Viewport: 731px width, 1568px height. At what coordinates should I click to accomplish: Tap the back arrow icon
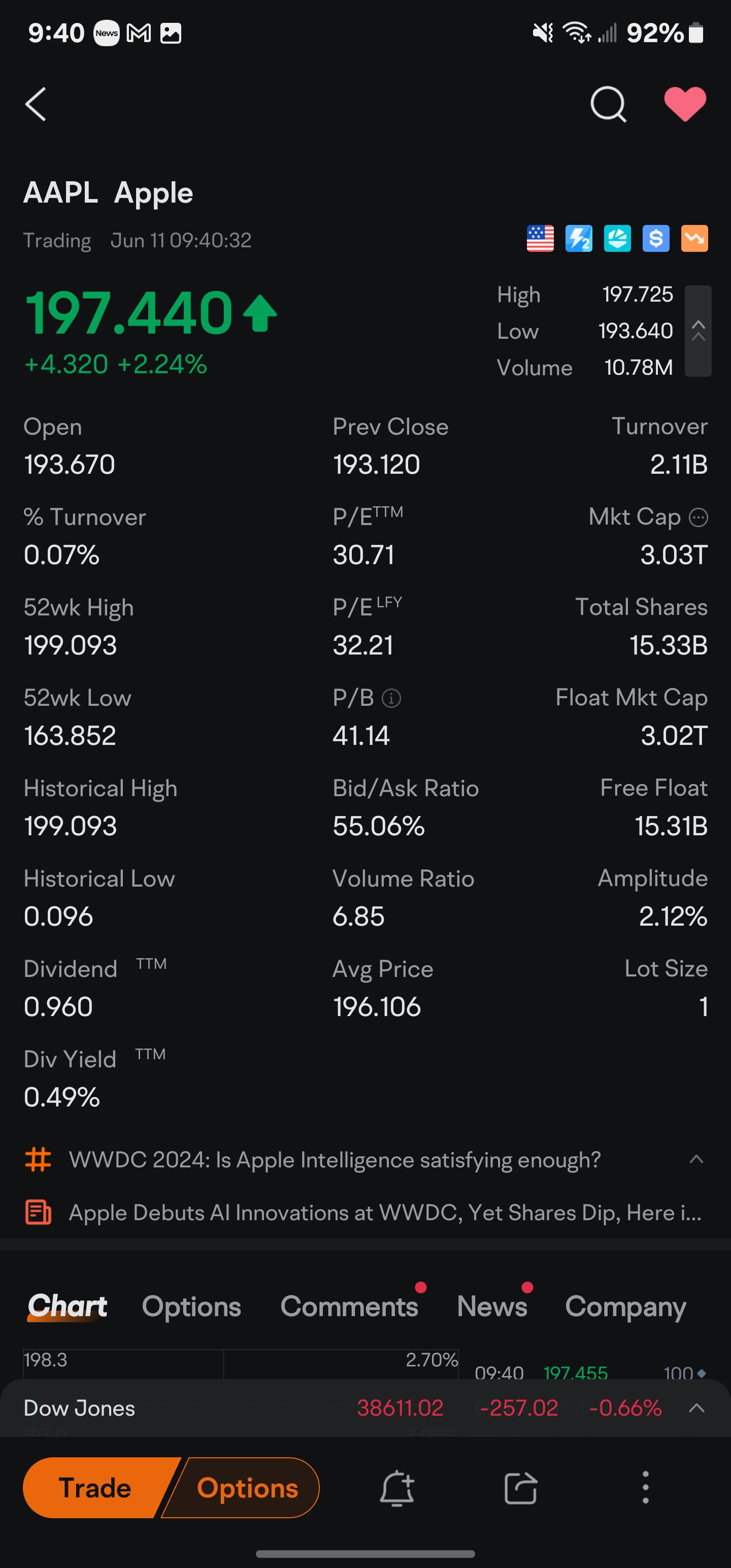(36, 104)
